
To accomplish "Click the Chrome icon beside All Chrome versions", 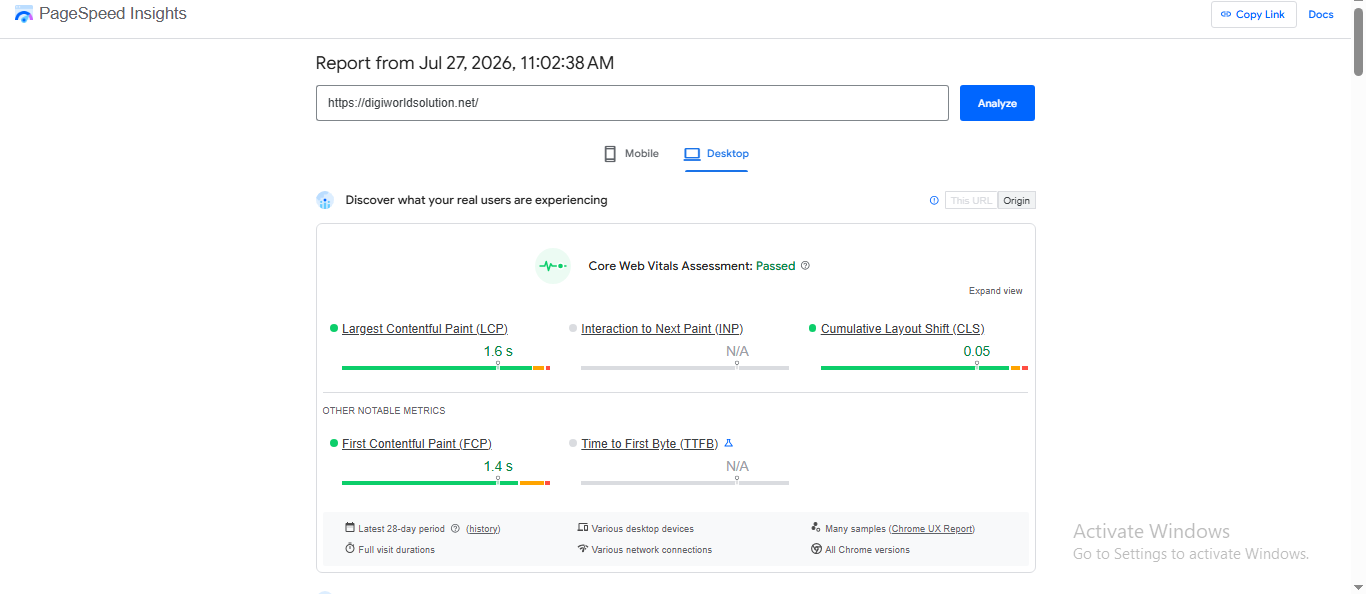I will click(816, 549).
